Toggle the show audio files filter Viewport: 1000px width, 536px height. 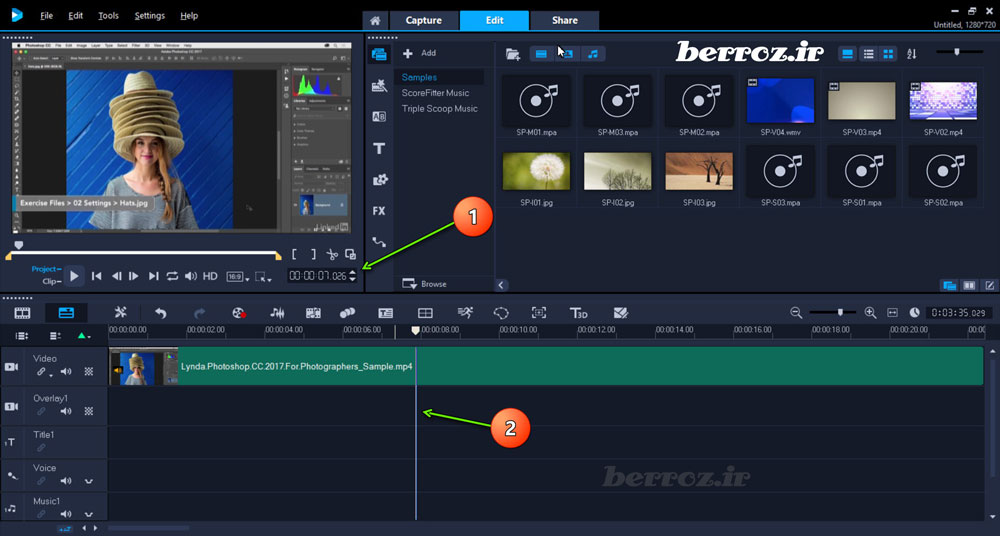click(x=593, y=54)
